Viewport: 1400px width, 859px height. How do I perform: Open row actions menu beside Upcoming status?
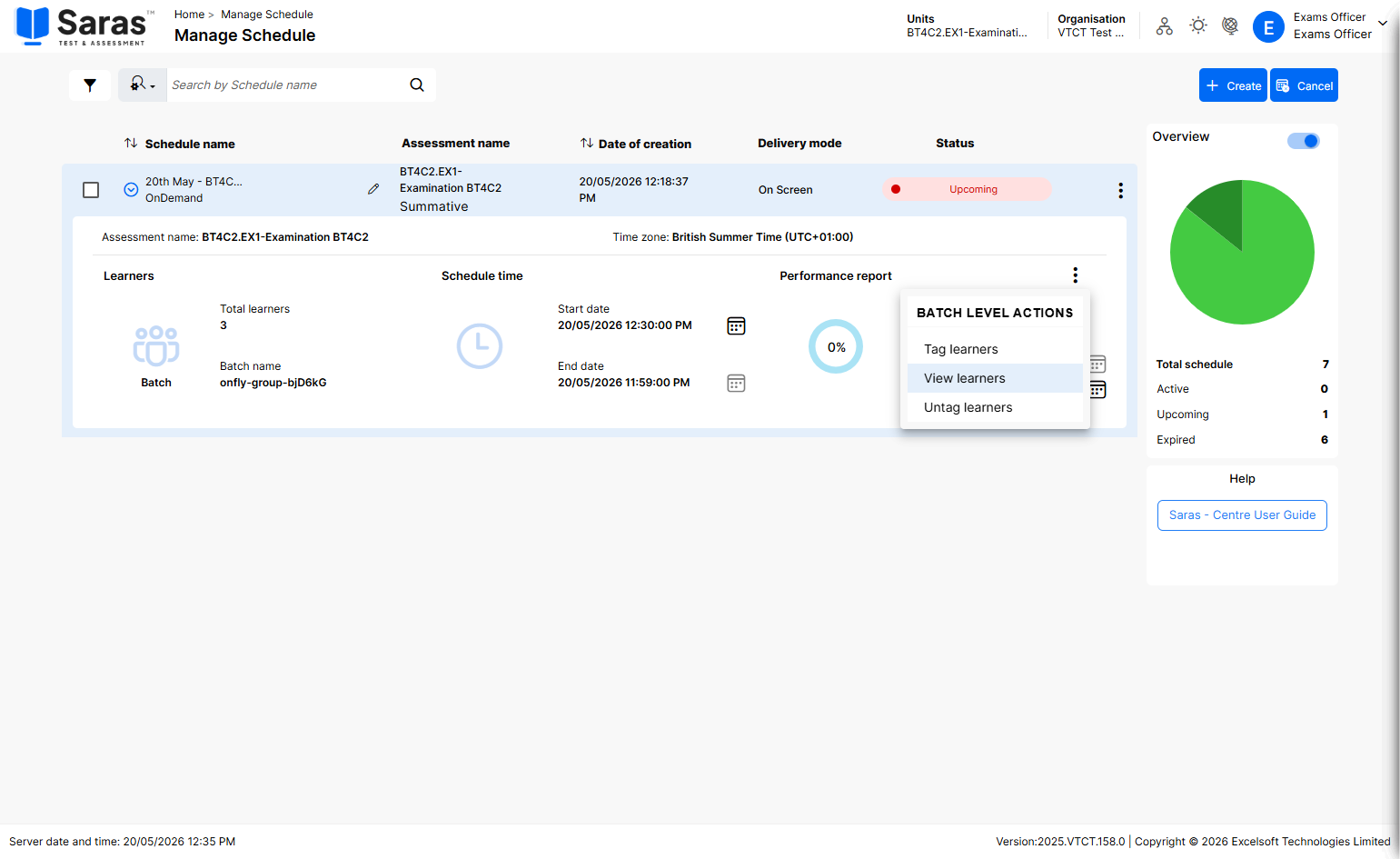pos(1120,190)
